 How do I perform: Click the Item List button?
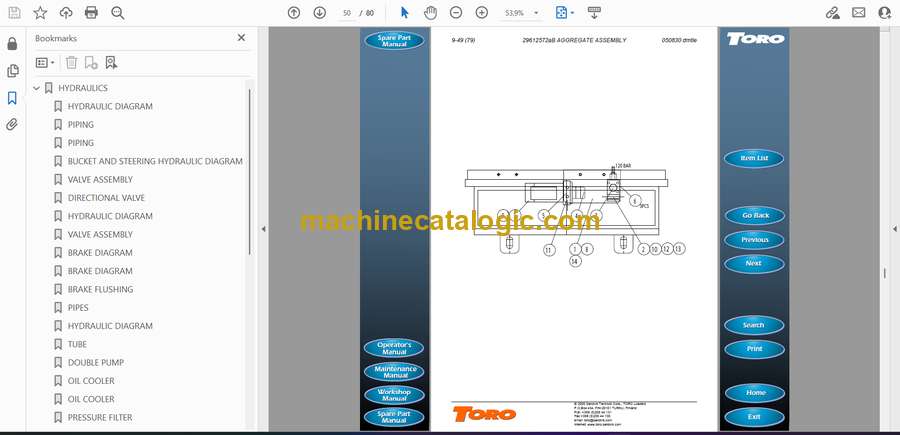coord(754,158)
